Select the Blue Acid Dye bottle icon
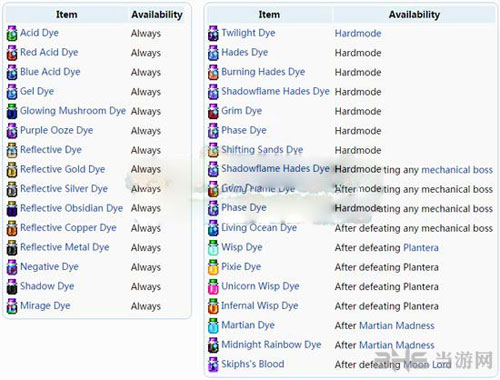This screenshot has height=380, width=500. point(12,72)
